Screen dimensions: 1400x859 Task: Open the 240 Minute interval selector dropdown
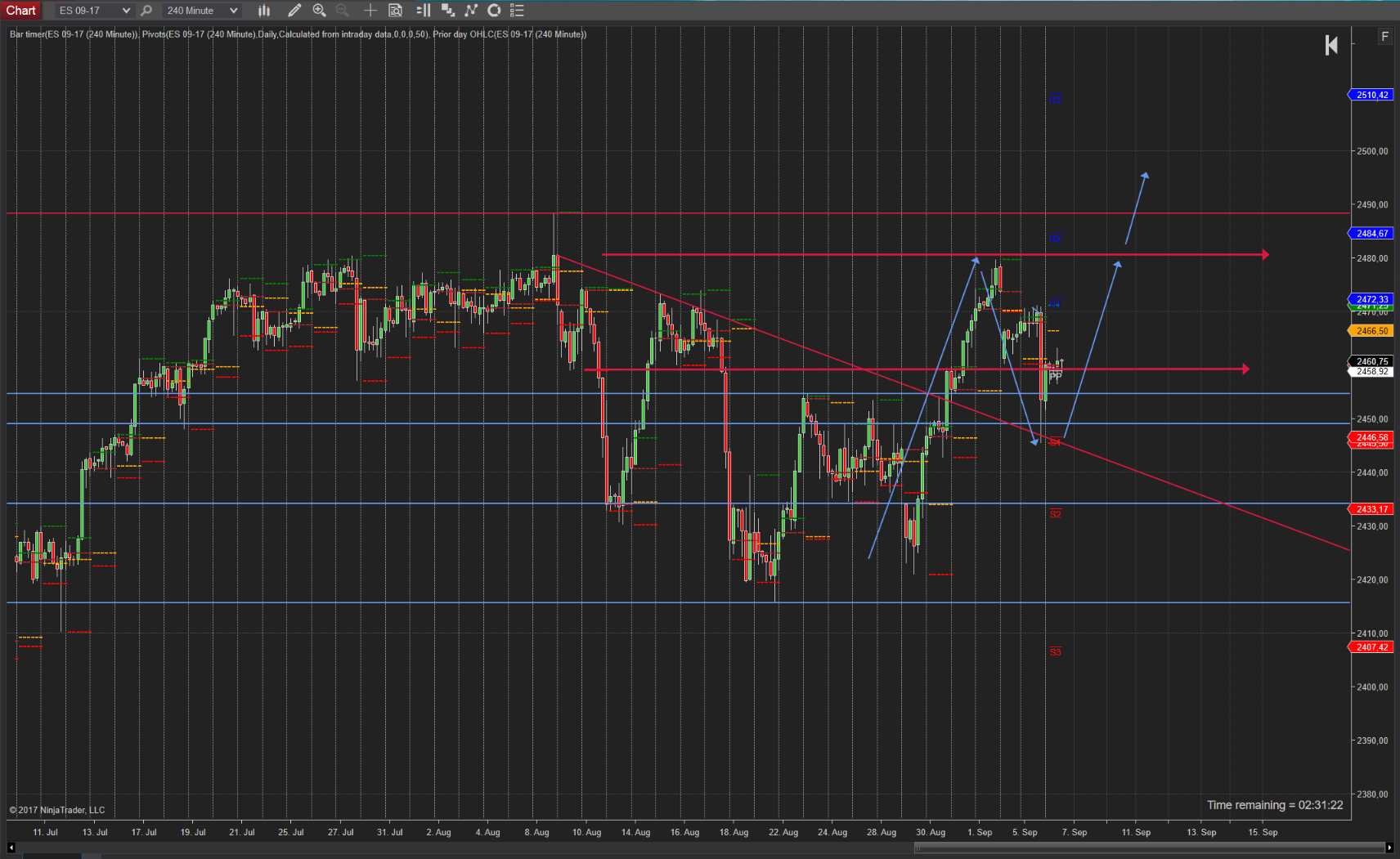[x=202, y=11]
